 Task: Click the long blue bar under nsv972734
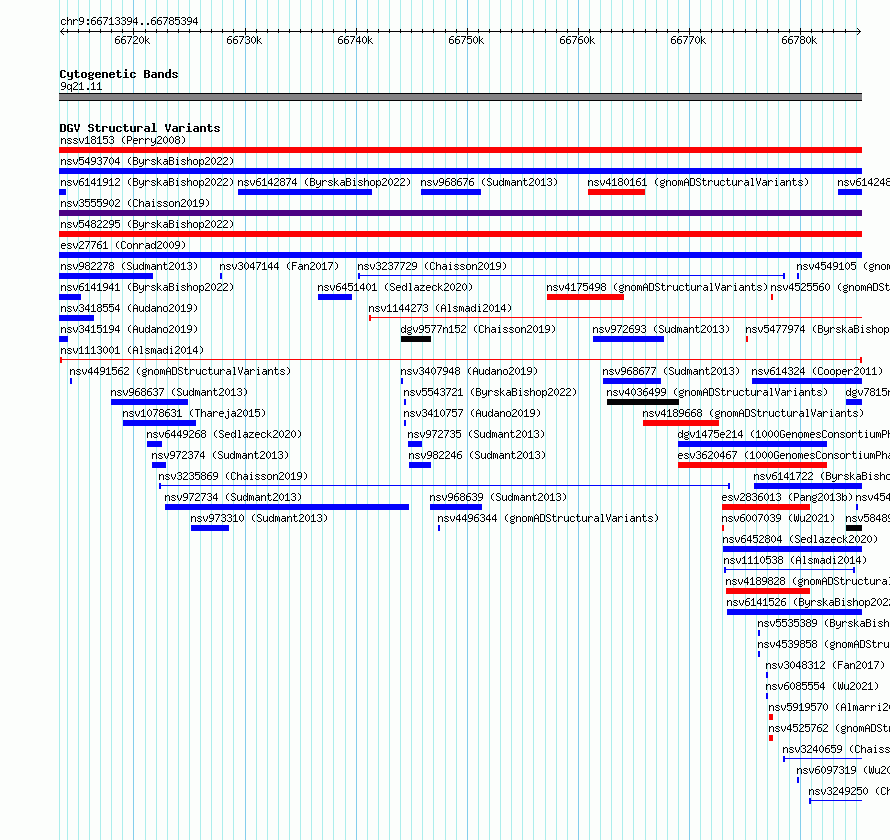coord(287,507)
